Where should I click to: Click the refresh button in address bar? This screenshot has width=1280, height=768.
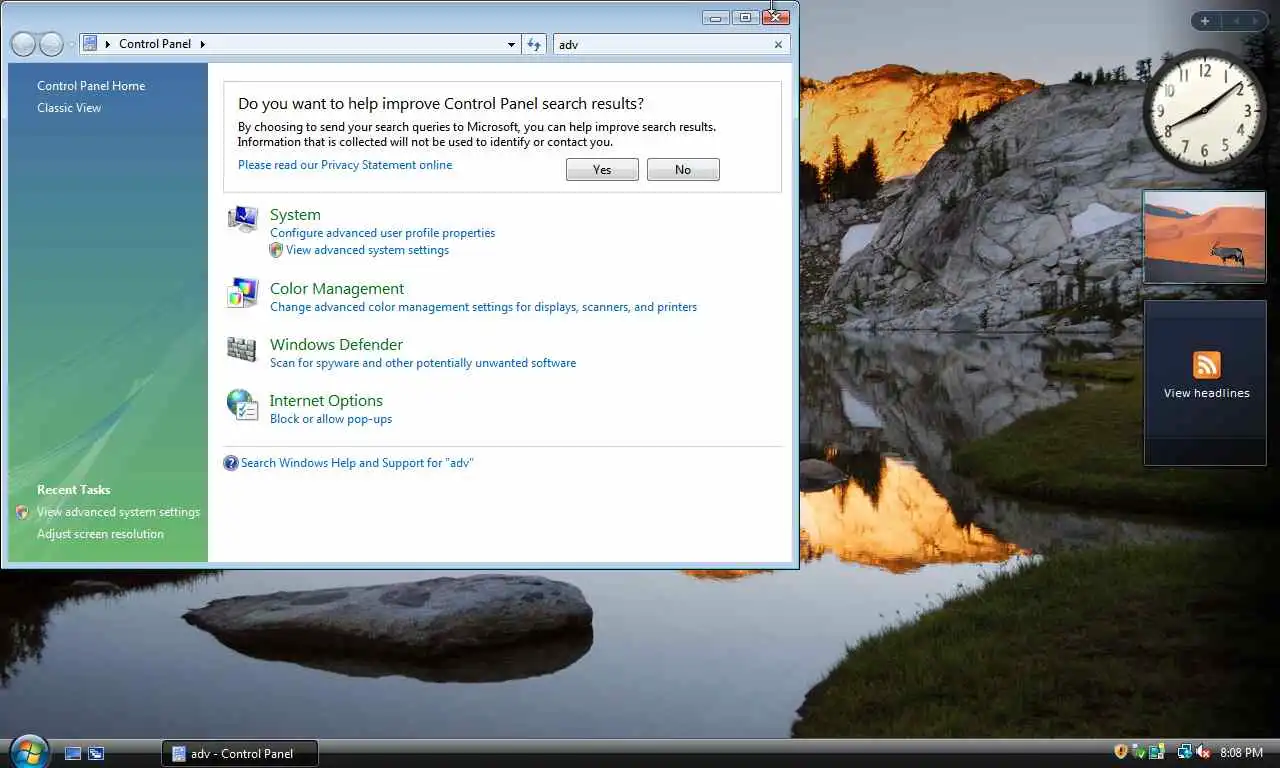tap(534, 44)
